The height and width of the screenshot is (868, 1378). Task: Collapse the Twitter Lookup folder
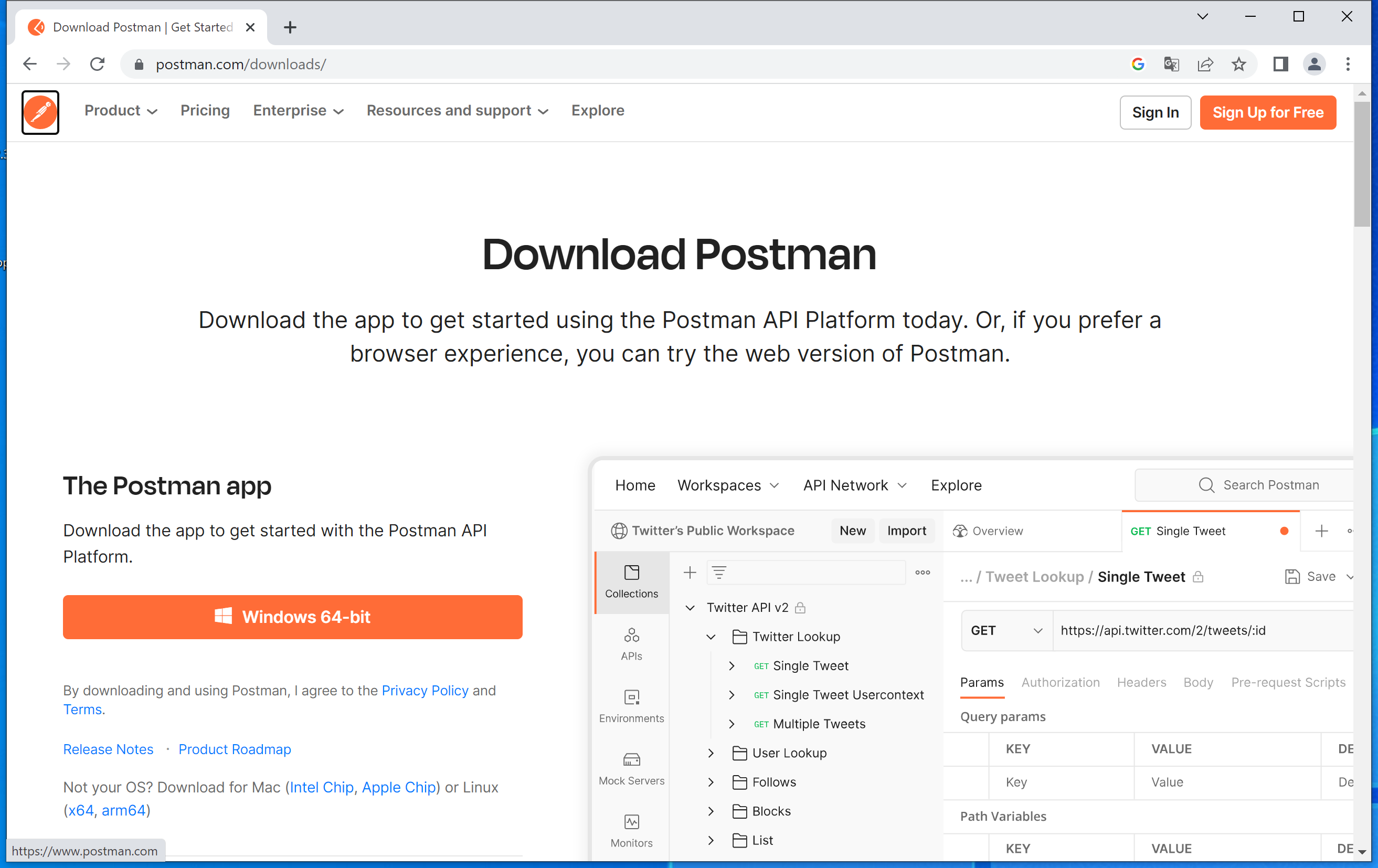click(711, 636)
